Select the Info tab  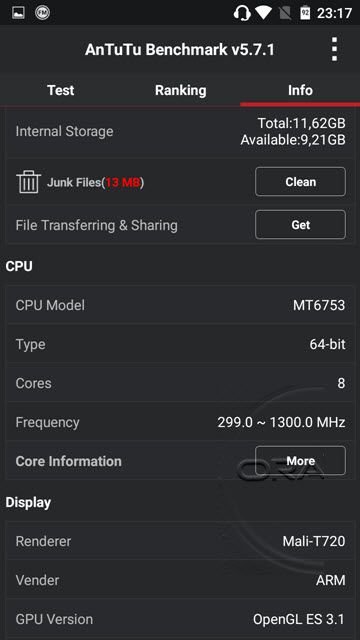300,90
